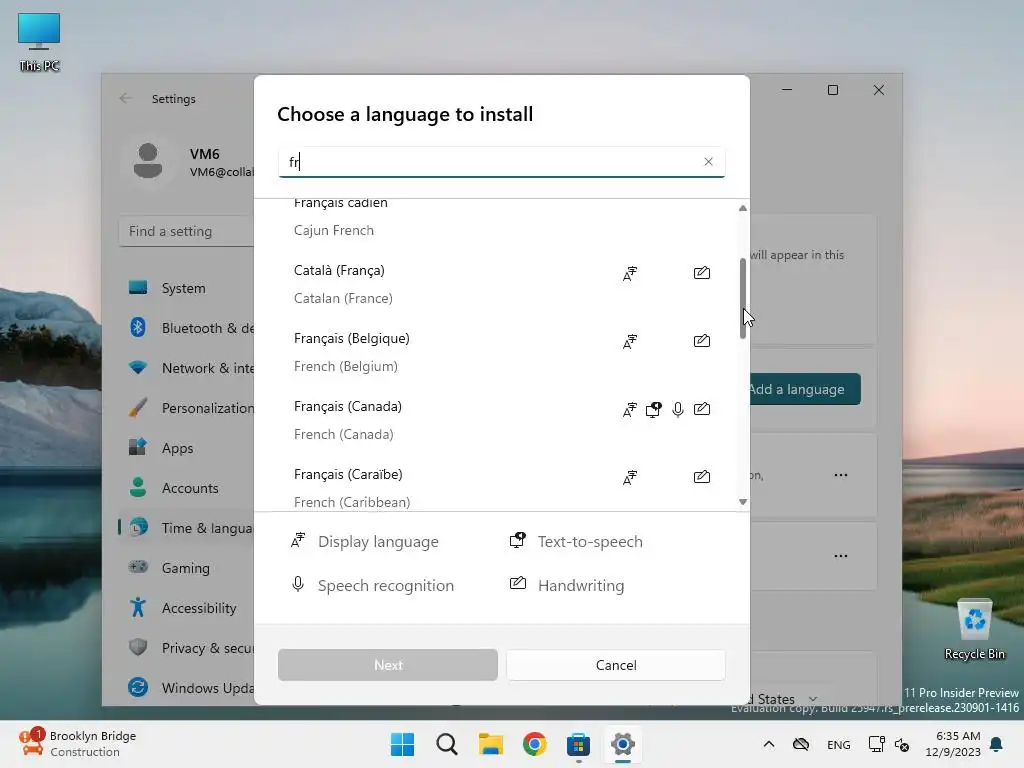Open the Windows Start menu
This screenshot has width=1024, height=768.
point(402,744)
